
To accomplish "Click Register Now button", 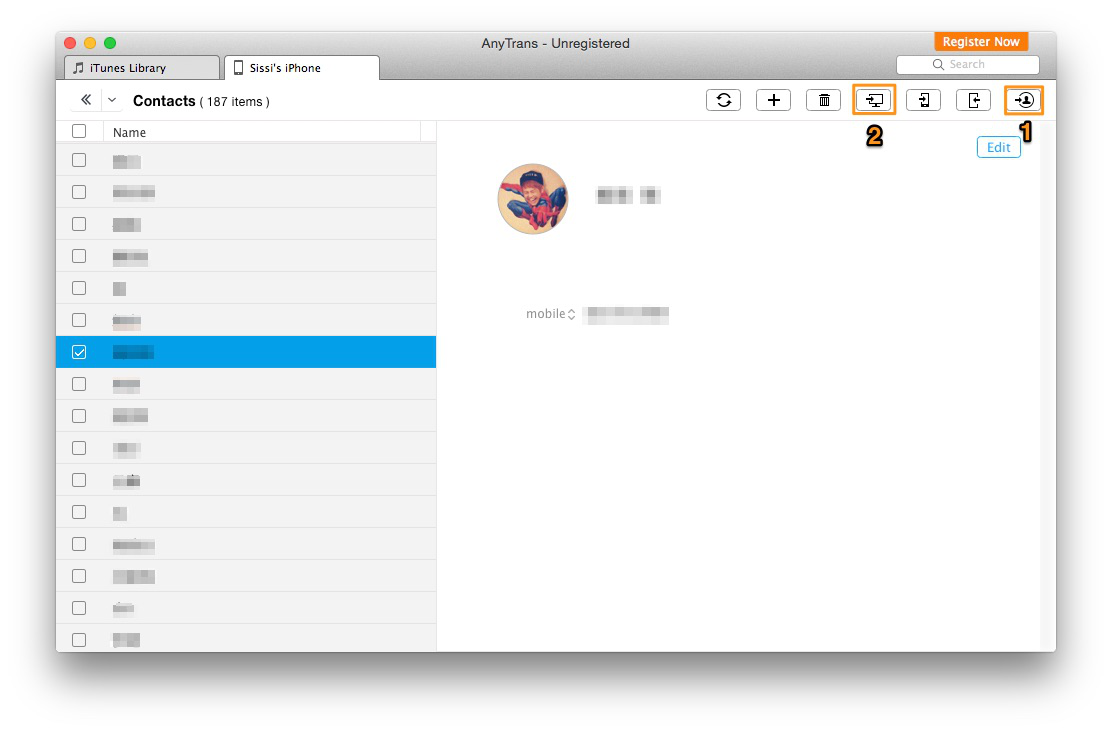I will [x=981, y=42].
